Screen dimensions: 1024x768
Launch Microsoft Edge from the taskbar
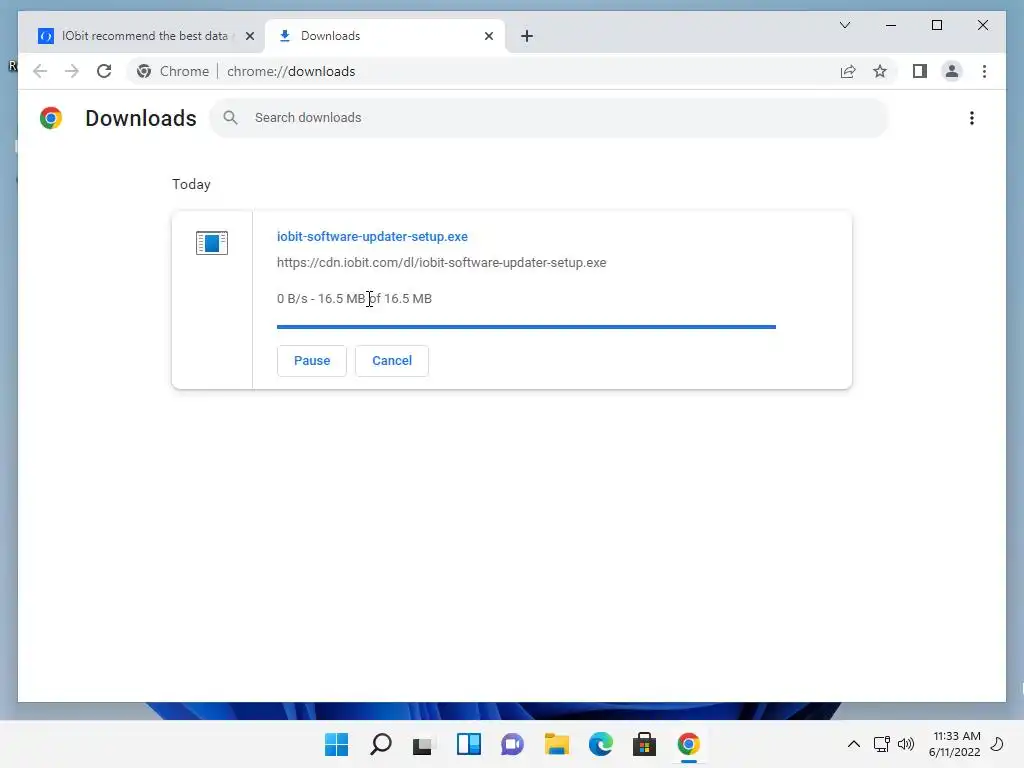tap(600, 744)
